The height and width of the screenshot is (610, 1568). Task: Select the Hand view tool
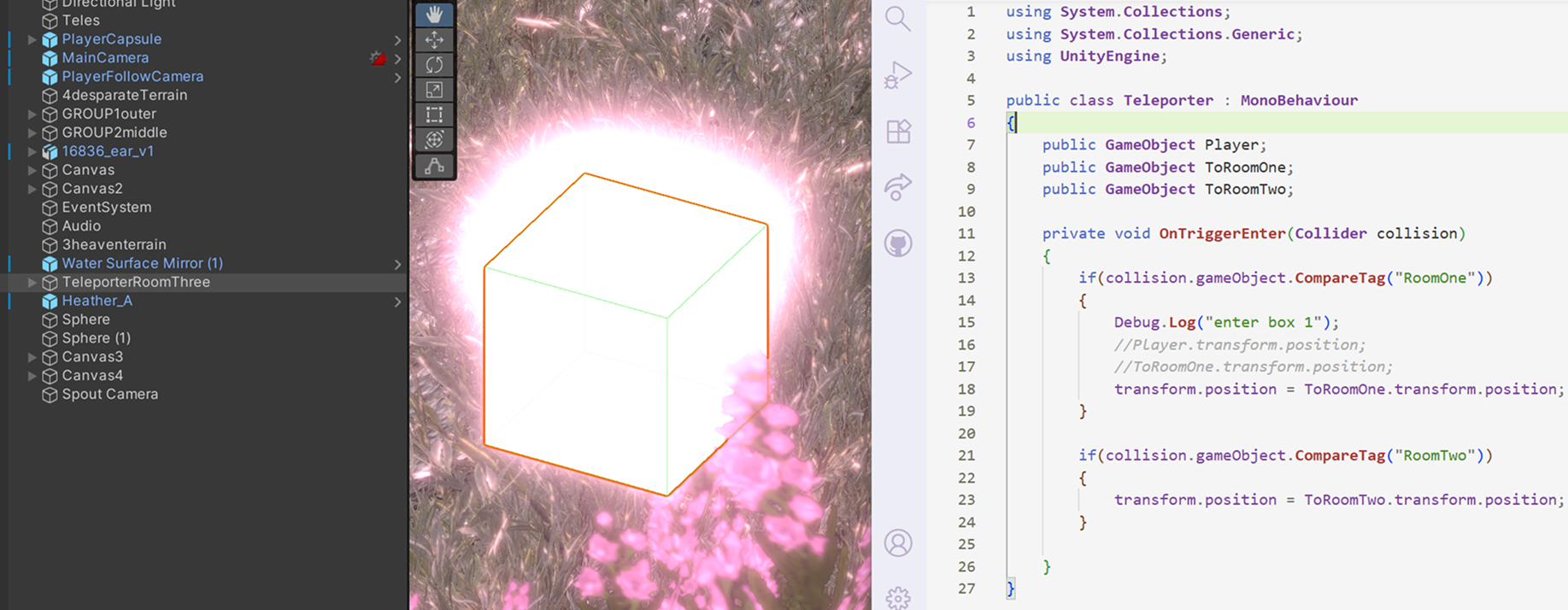(x=434, y=15)
